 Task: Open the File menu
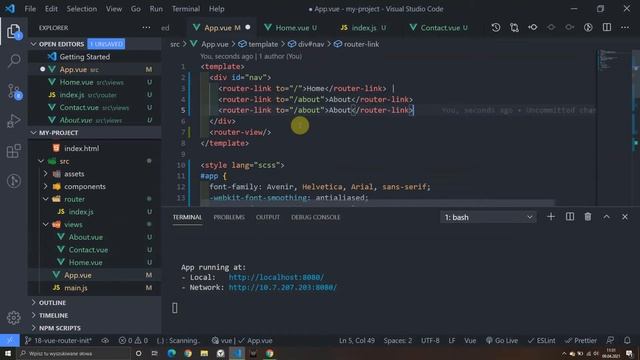pos(30,9)
